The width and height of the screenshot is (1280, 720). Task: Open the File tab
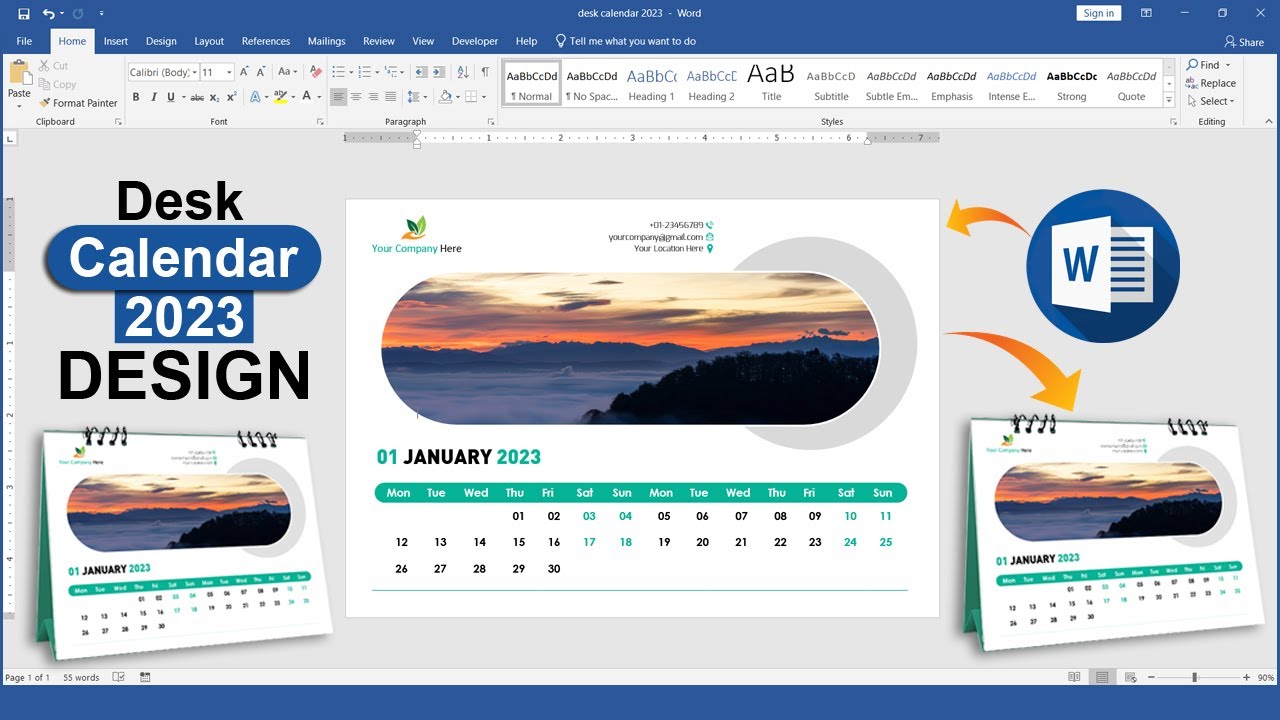(24, 41)
